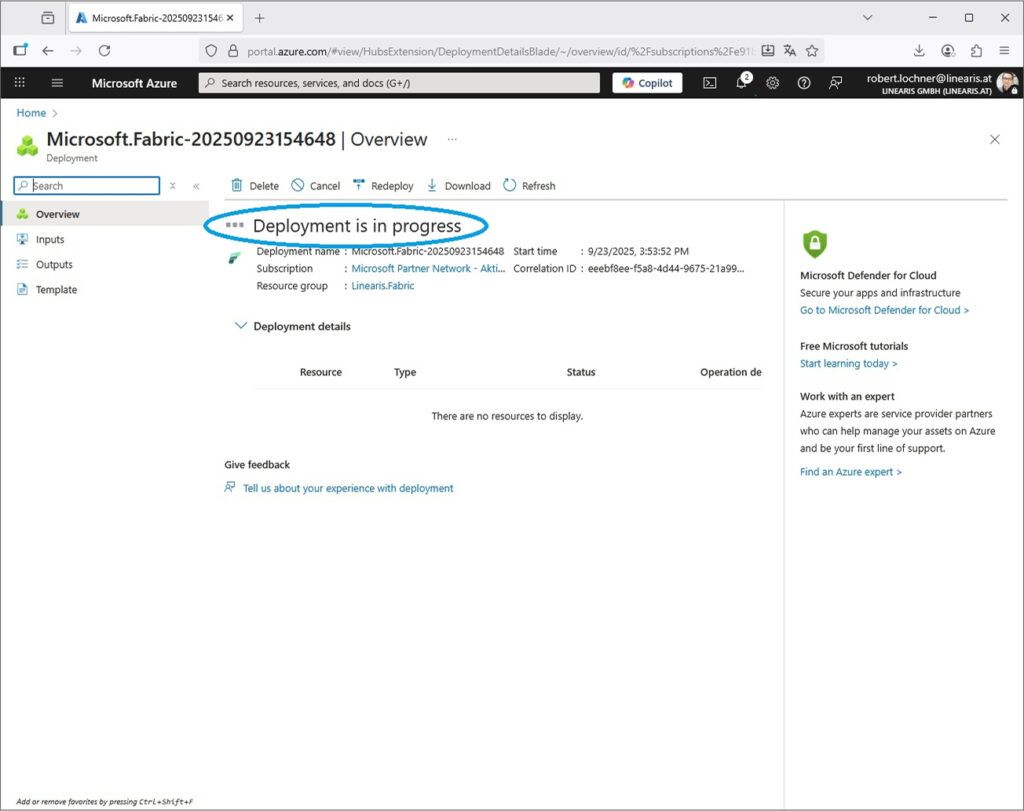Click the Firefox View icon
The width and height of the screenshot is (1024, 811).
tap(48, 18)
